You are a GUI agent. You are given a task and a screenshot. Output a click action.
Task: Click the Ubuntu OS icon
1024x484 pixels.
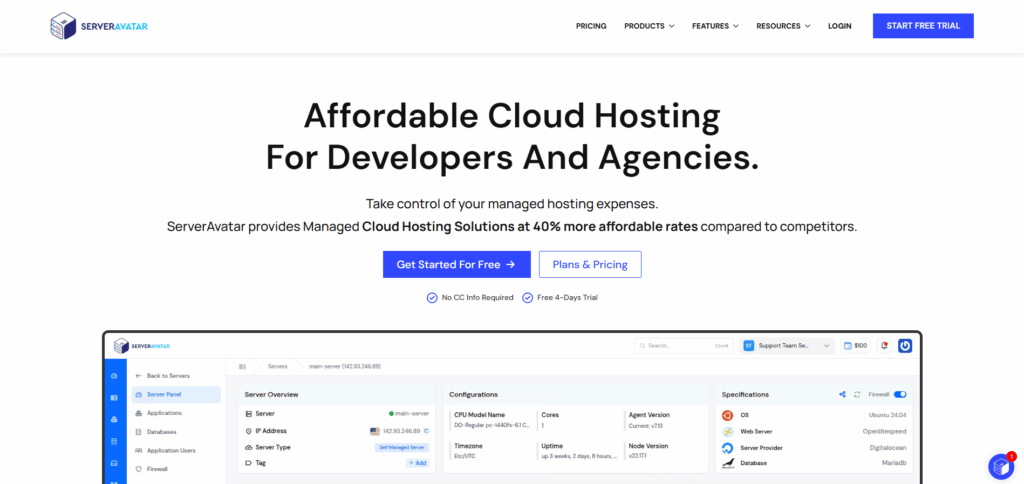[728, 415]
